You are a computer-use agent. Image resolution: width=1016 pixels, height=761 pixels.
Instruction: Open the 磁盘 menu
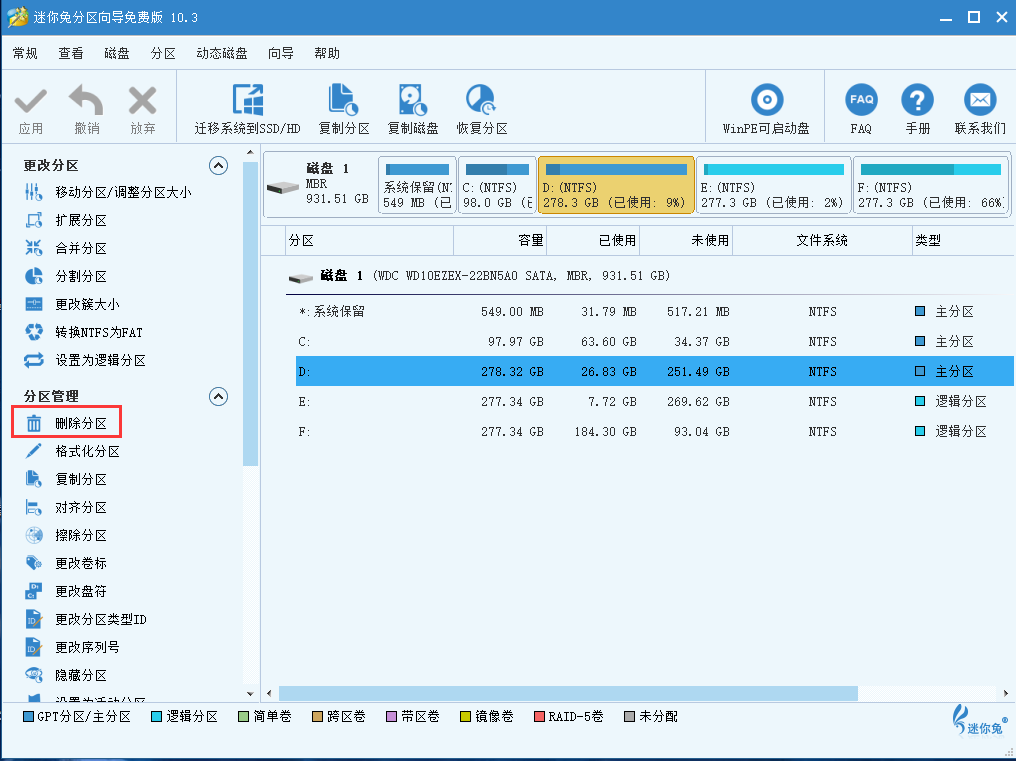click(117, 53)
